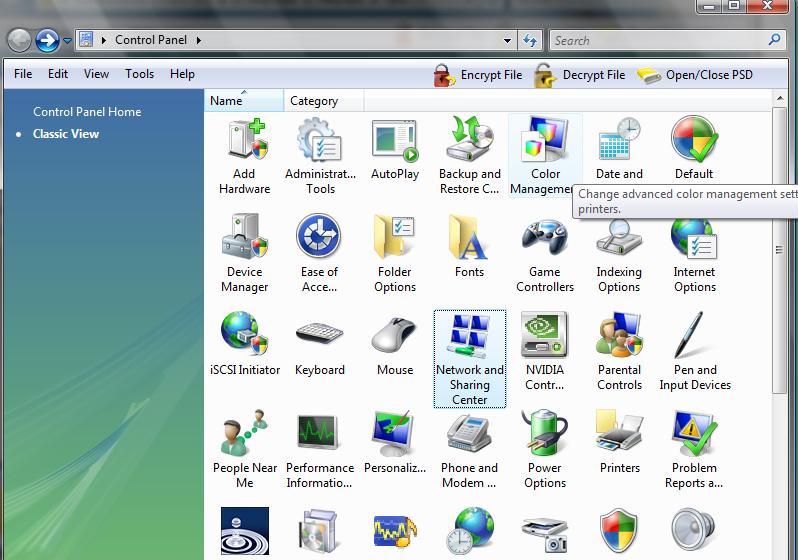The width and height of the screenshot is (798, 560).
Task: Open Indexing Options
Action: (x=619, y=254)
